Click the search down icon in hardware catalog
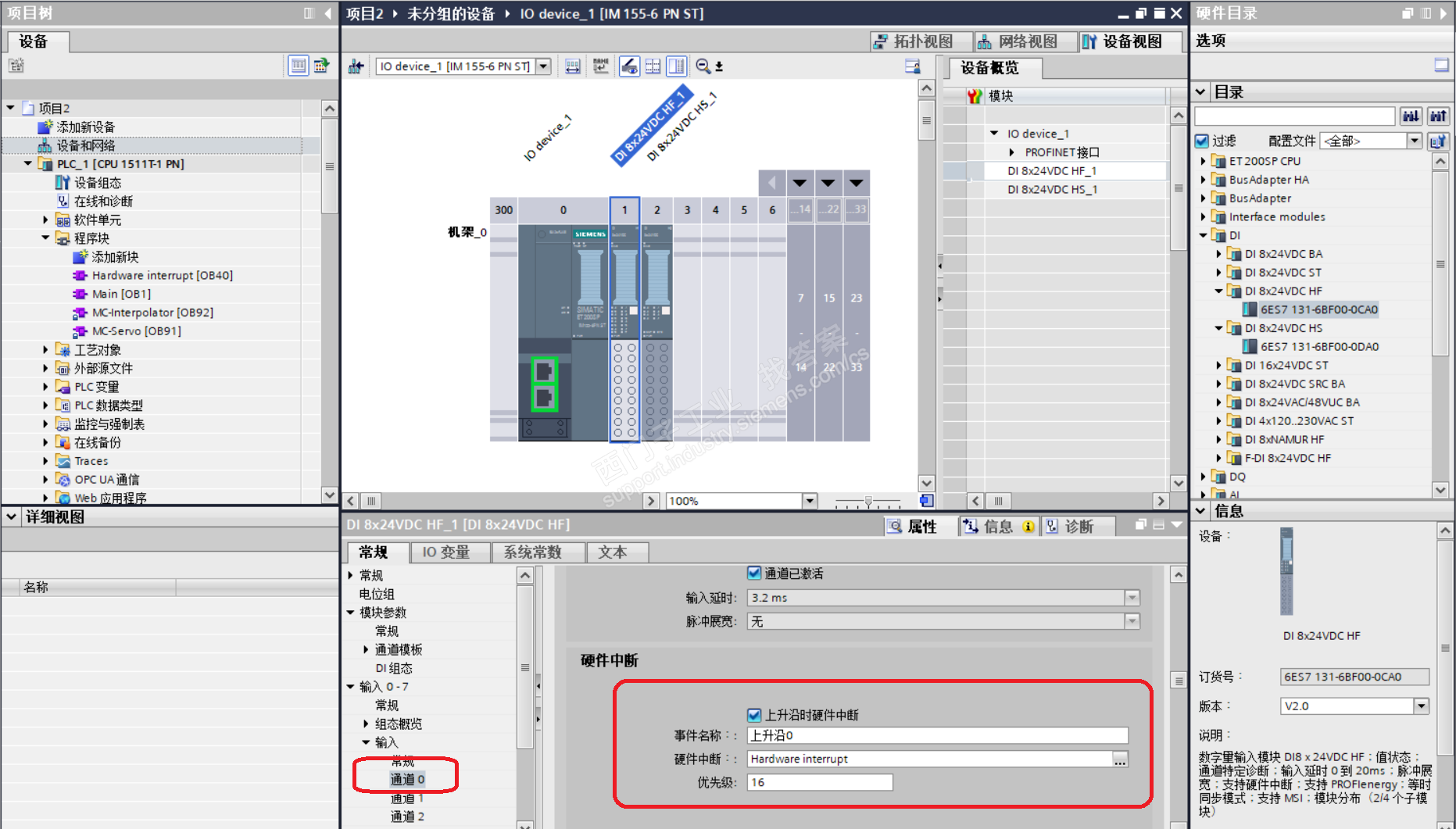The image size is (1456, 829). tap(1411, 116)
